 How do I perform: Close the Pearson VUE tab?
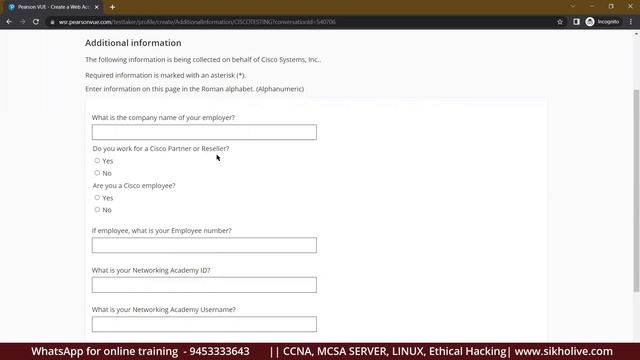click(x=97, y=7)
